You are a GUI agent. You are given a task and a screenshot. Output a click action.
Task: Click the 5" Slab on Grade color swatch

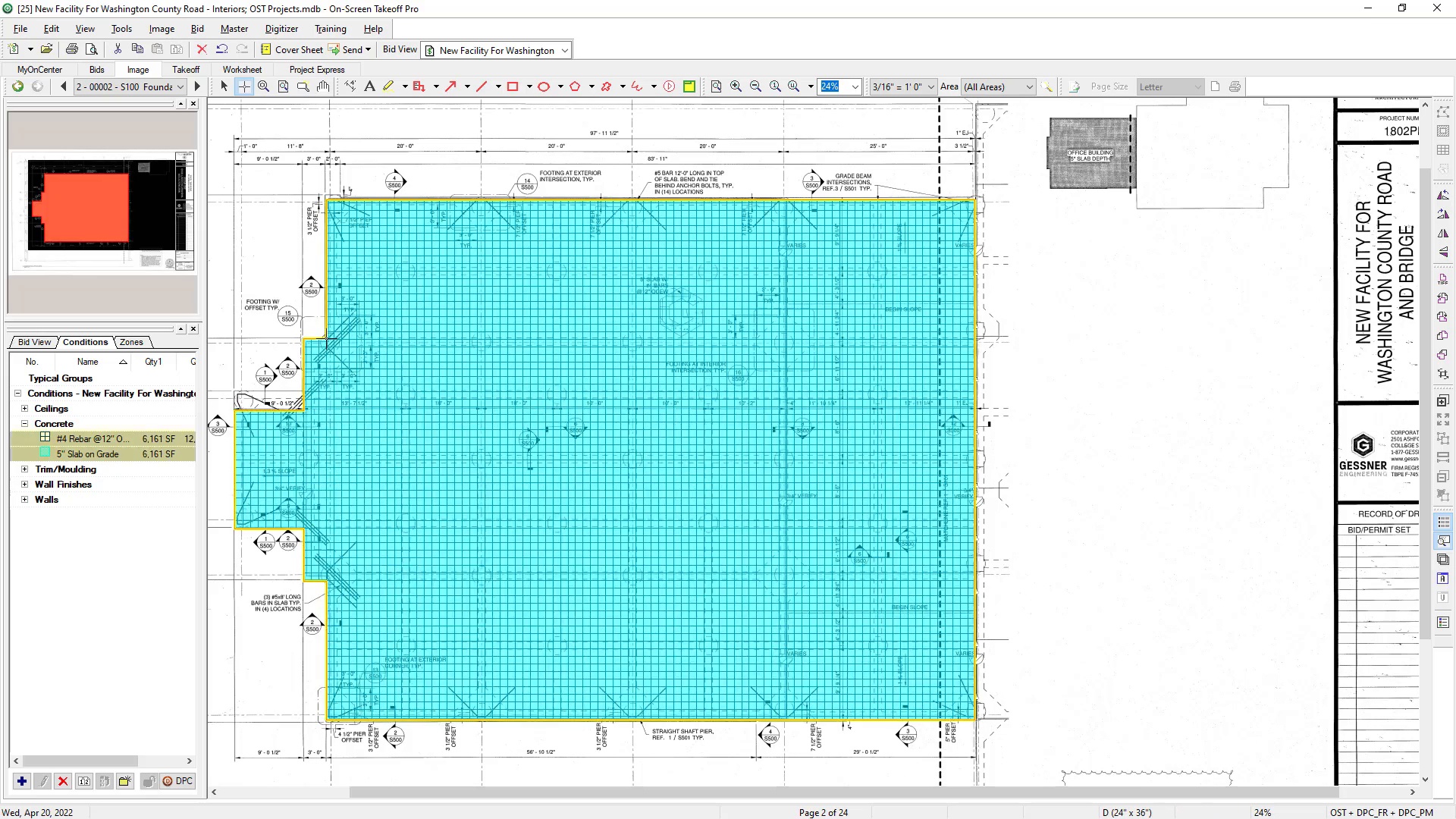(45, 453)
